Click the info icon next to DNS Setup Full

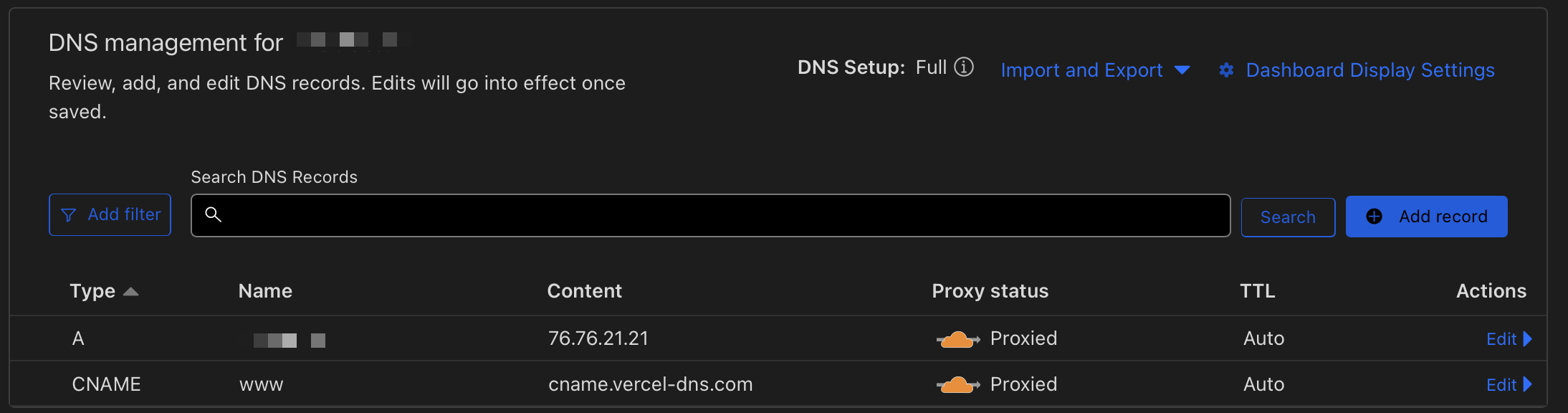[x=964, y=67]
